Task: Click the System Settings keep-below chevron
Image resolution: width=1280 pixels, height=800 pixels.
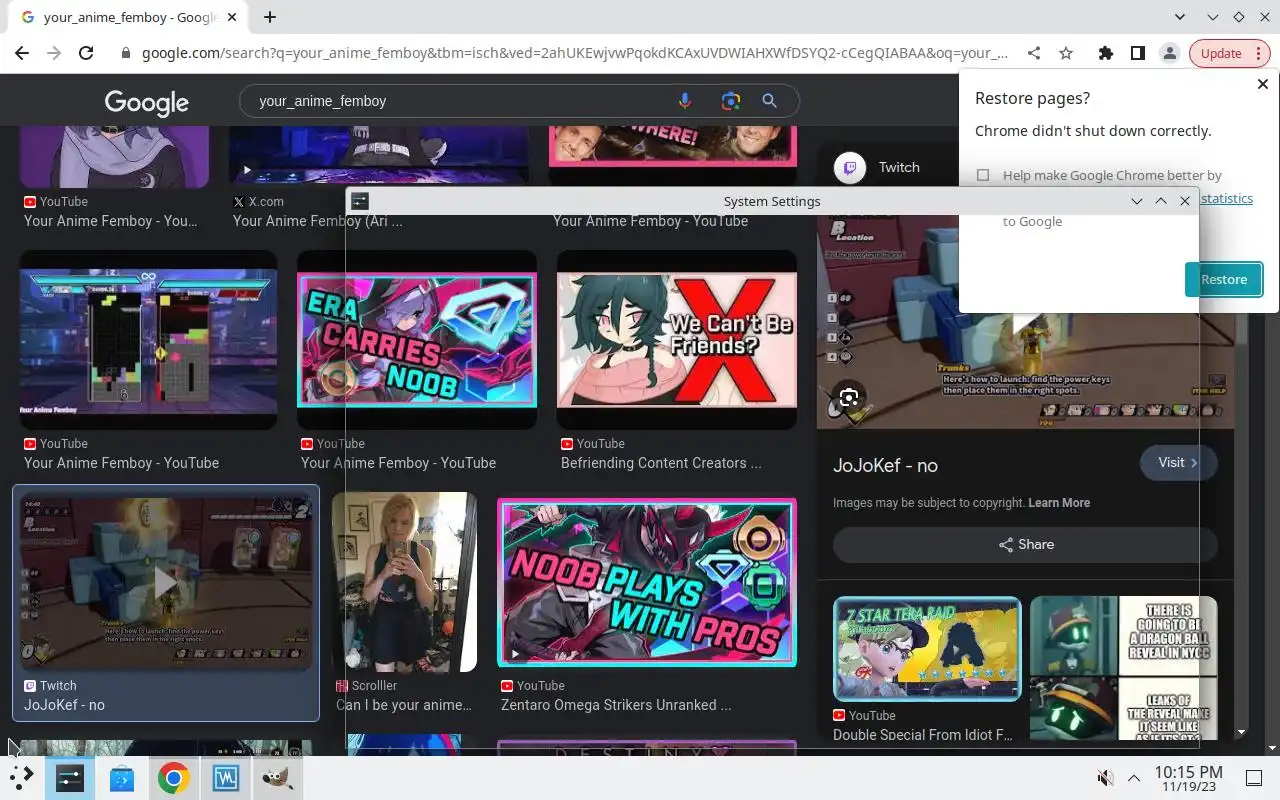Action: 1137,201
